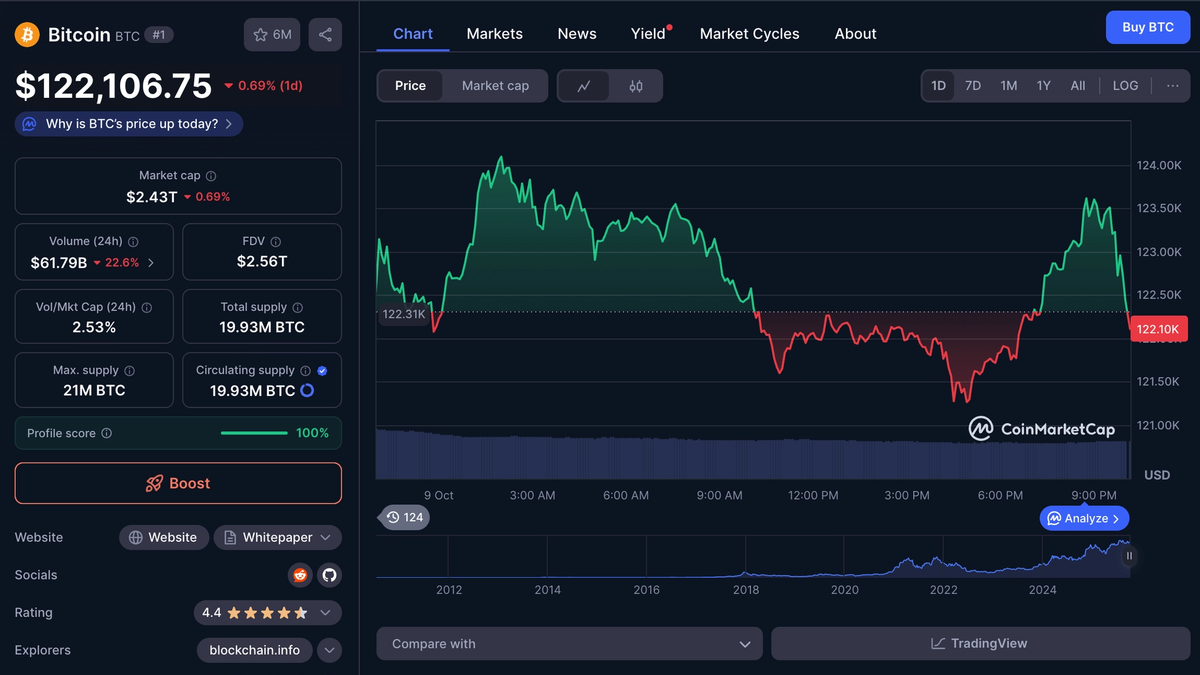
Task: Add Bitcoin to watchlist with the star button
Action: coord(272,35)
